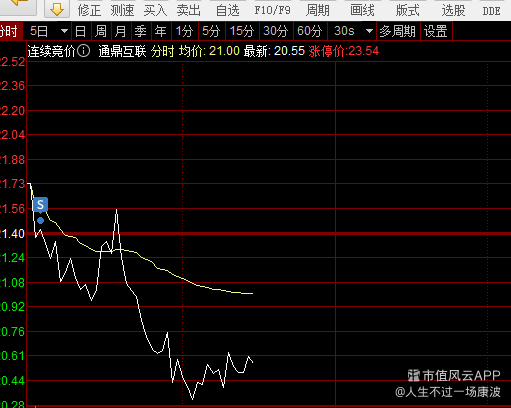Image resolution: width=511 pixels, height=408 pixels.
Task: Click the 卖出 sell toolbar button
Action: pos(188,10)
